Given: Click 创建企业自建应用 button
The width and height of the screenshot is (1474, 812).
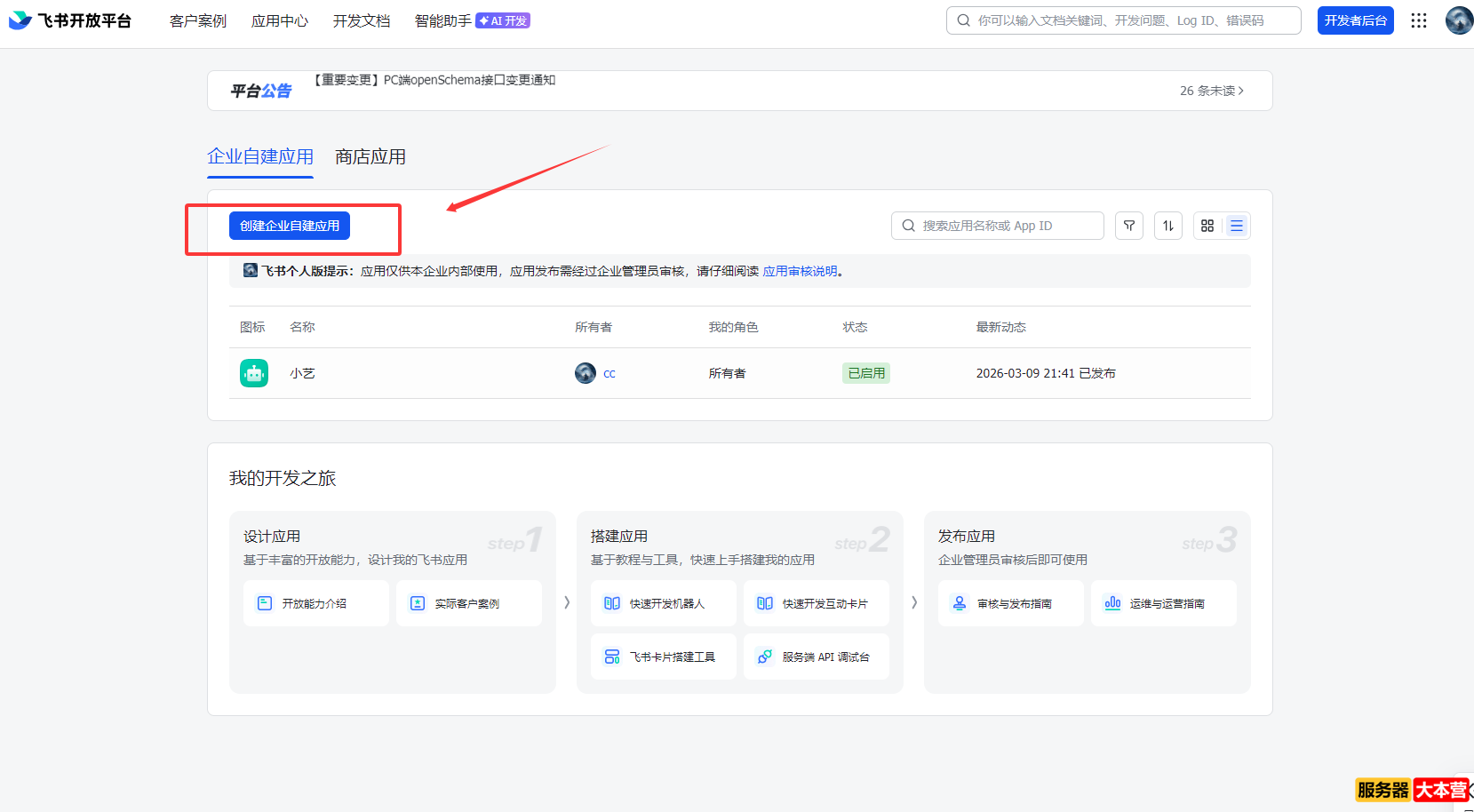Looking at the screenshot, I should pyautogui.click(x=290, y=226).
